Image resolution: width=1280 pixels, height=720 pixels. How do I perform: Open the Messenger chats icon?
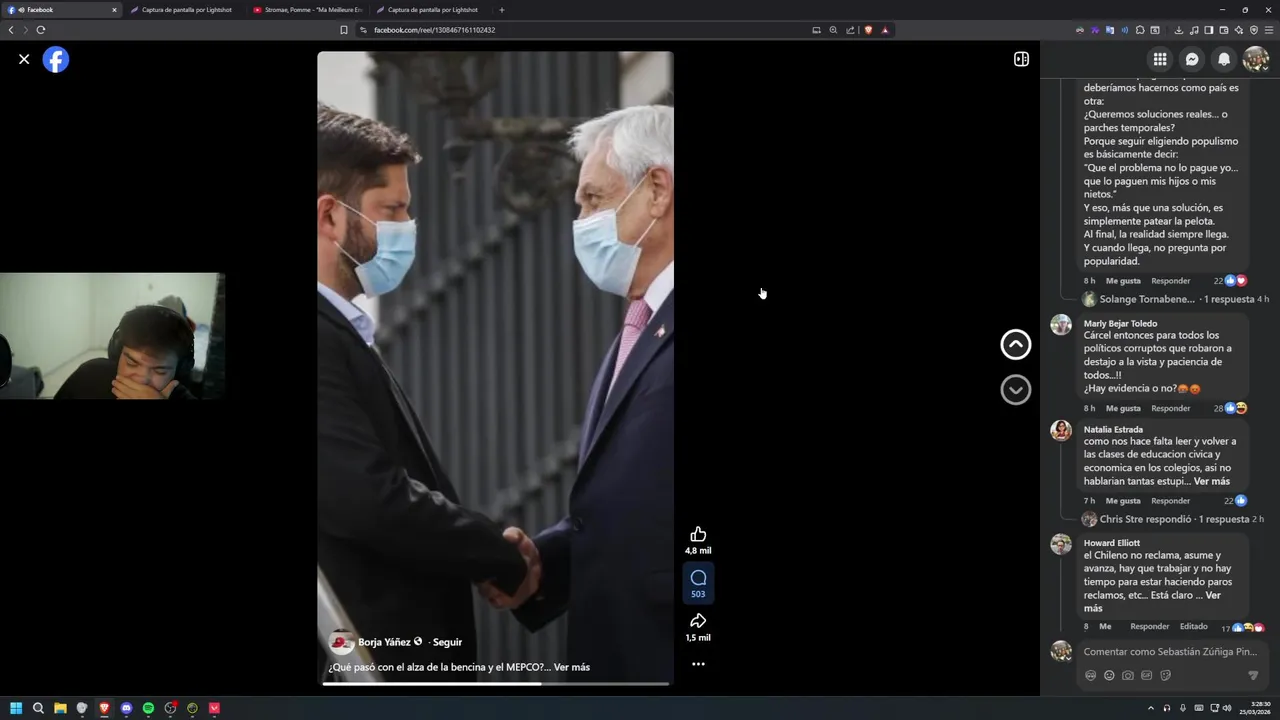point(1192,59)
